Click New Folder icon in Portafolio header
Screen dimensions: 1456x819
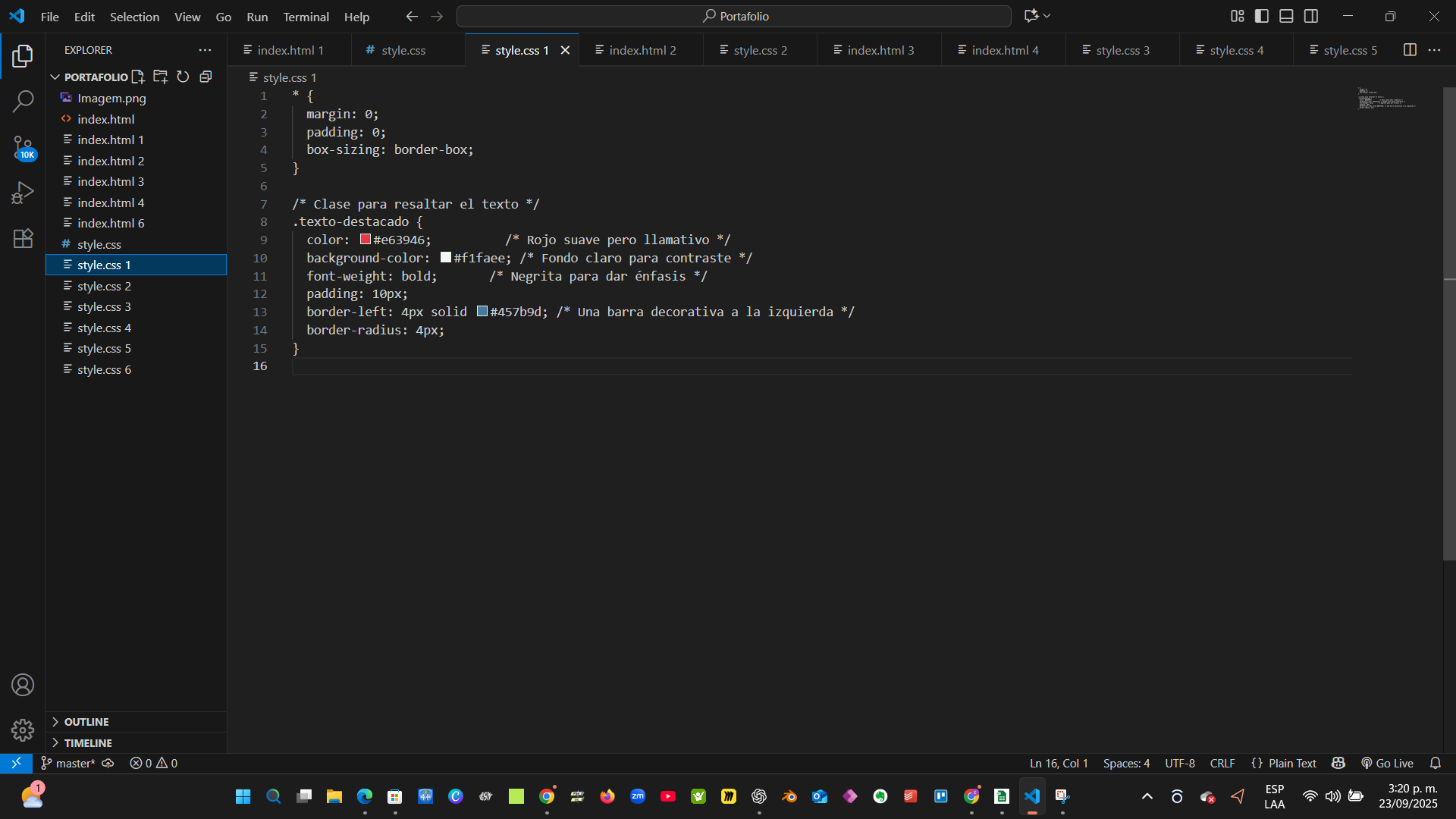[161, 77]
